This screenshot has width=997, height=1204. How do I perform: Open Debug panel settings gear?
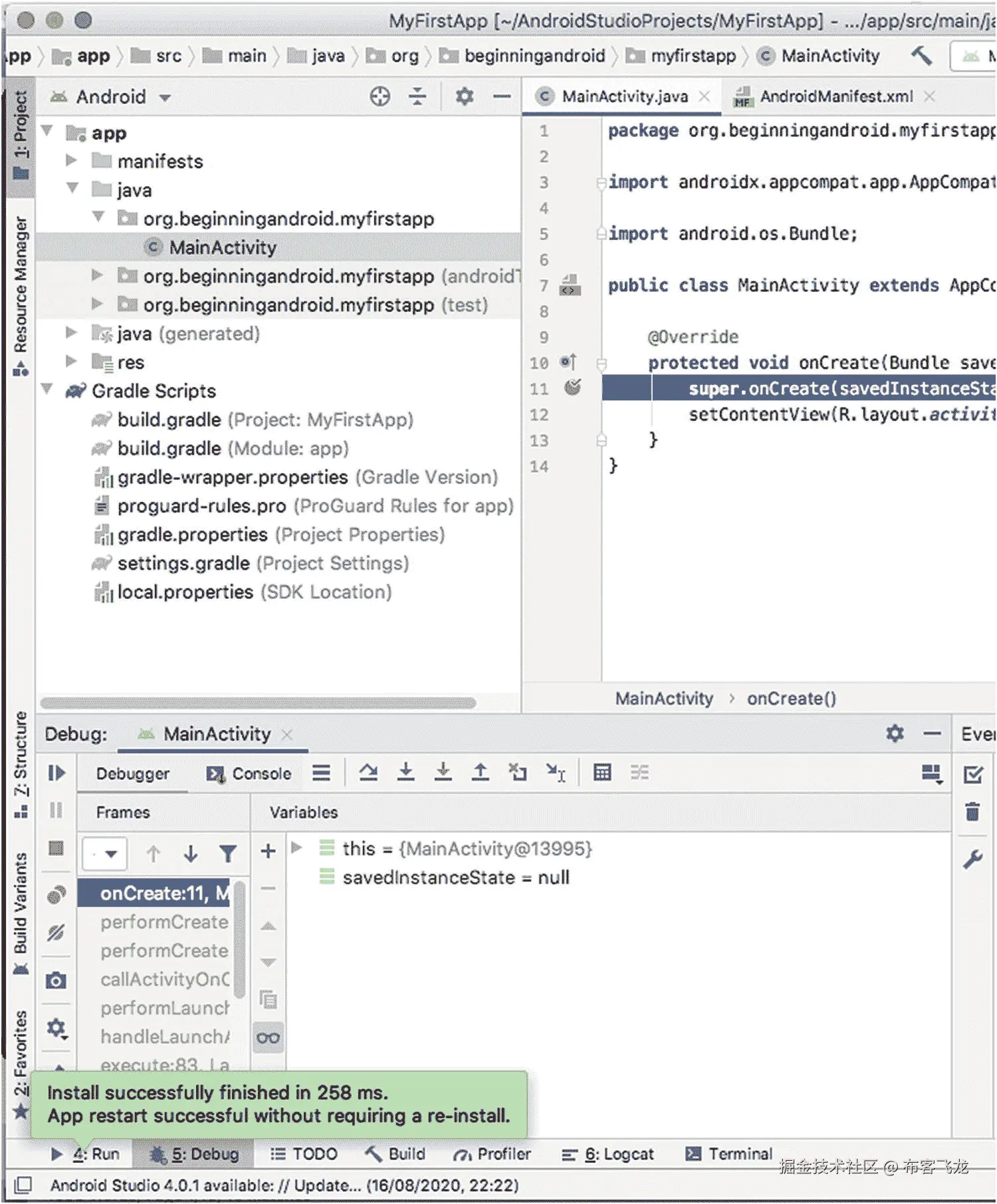(x=895, y=733)
